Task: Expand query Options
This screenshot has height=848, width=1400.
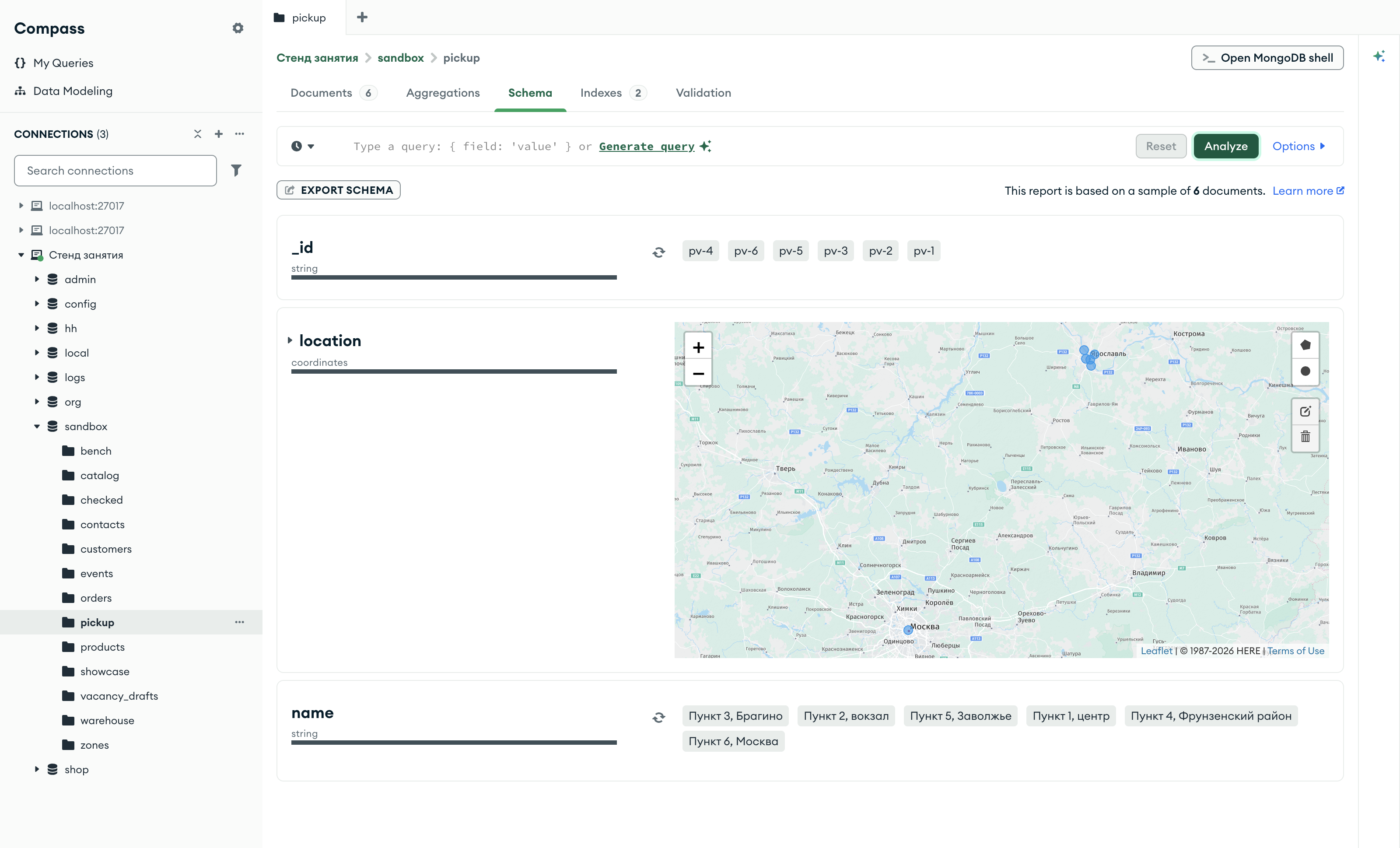Action: (x=1299, y=146)
